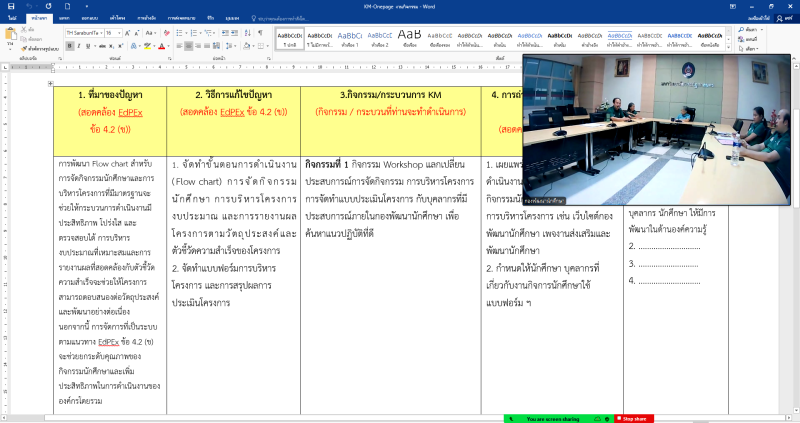Click the red font color swatch

161,46
